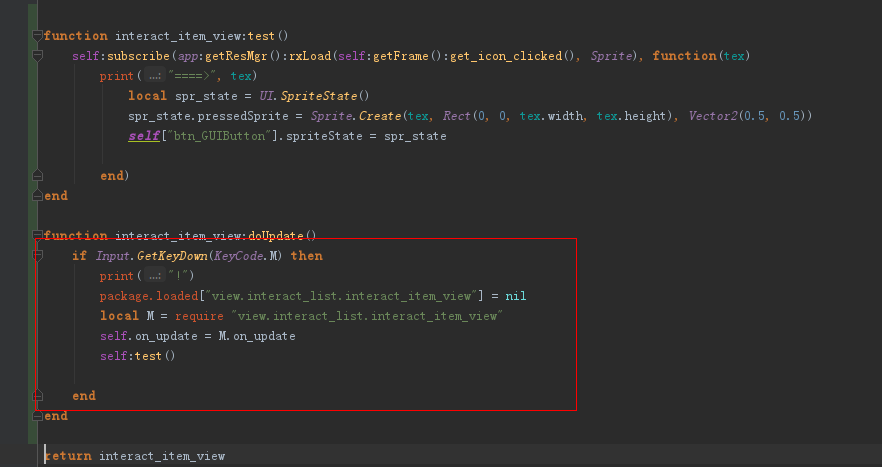
Task: Collapse the interact_item_view:test function fold marker
Action: pos(38,36)
